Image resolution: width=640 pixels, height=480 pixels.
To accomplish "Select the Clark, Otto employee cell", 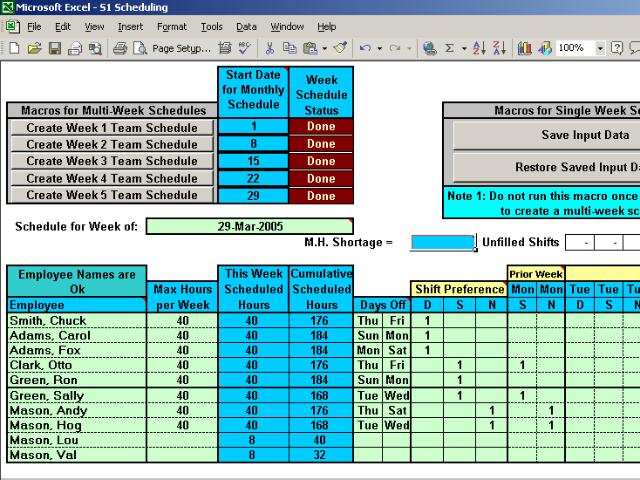I will pyautogui.click(x=77, y=365).
